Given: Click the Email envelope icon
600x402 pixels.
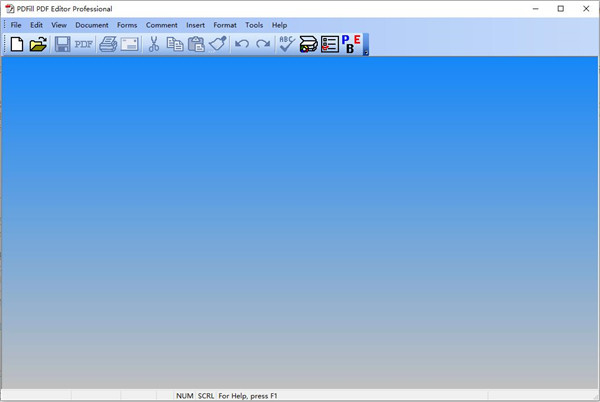Looking at the screenshot, I should coord(129,44).
